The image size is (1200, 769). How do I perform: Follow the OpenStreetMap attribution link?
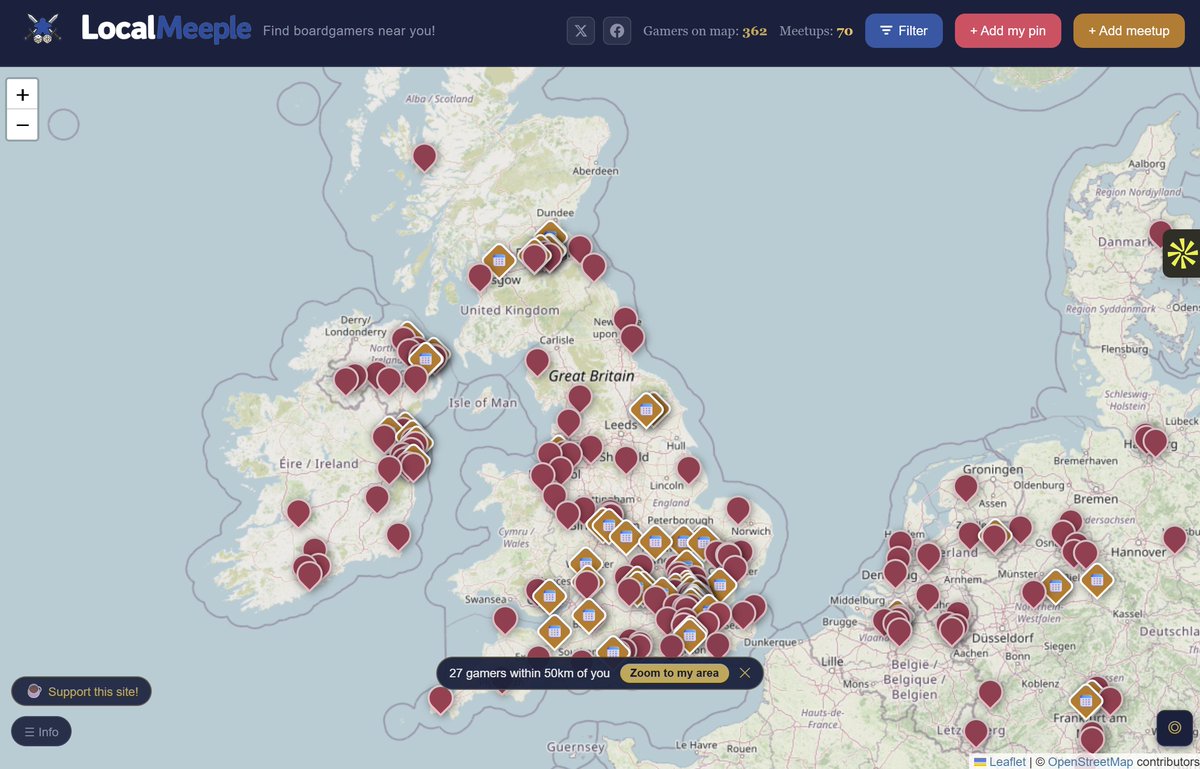(x=1091, y=761)
